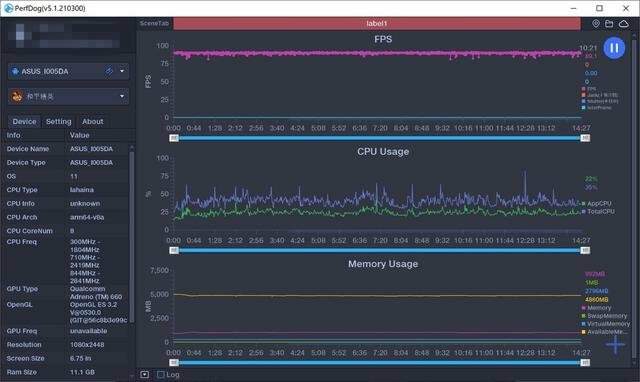The height and width of the screenshot is (382, 640).
Task: Toggle the VirtualMemory series legend entry
Action: (x=606, y=324)
